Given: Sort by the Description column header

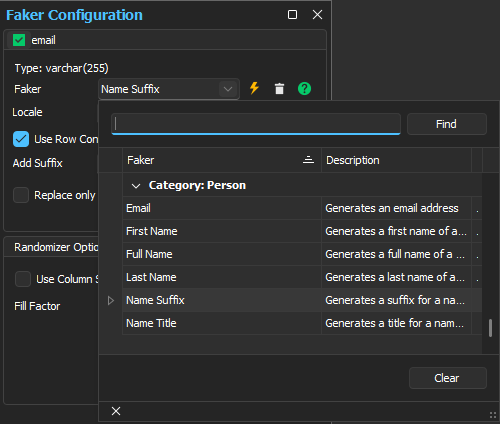Looking at the screenshot, I should [x=396, y=160].
